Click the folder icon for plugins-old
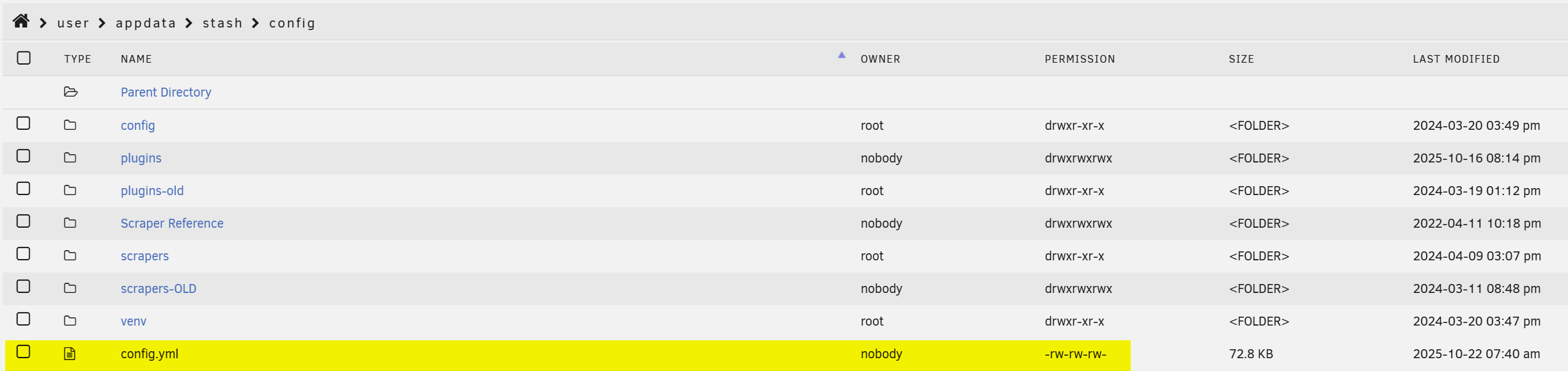This screenshot has width=1568, height=371. pos(70,191)
